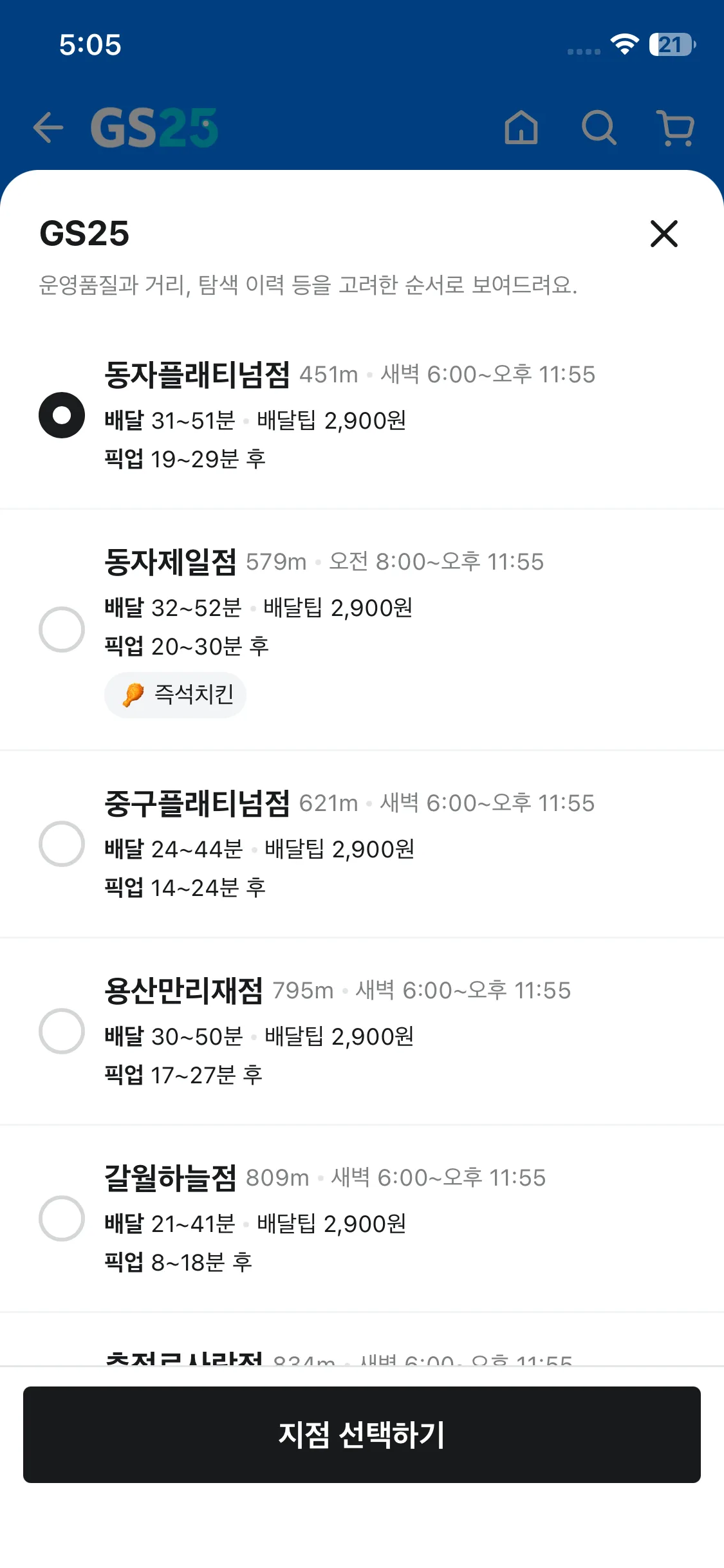Tap the 중구플래티넘점 store name
Screen dimensions: 724x1568
tap(197, 803)
